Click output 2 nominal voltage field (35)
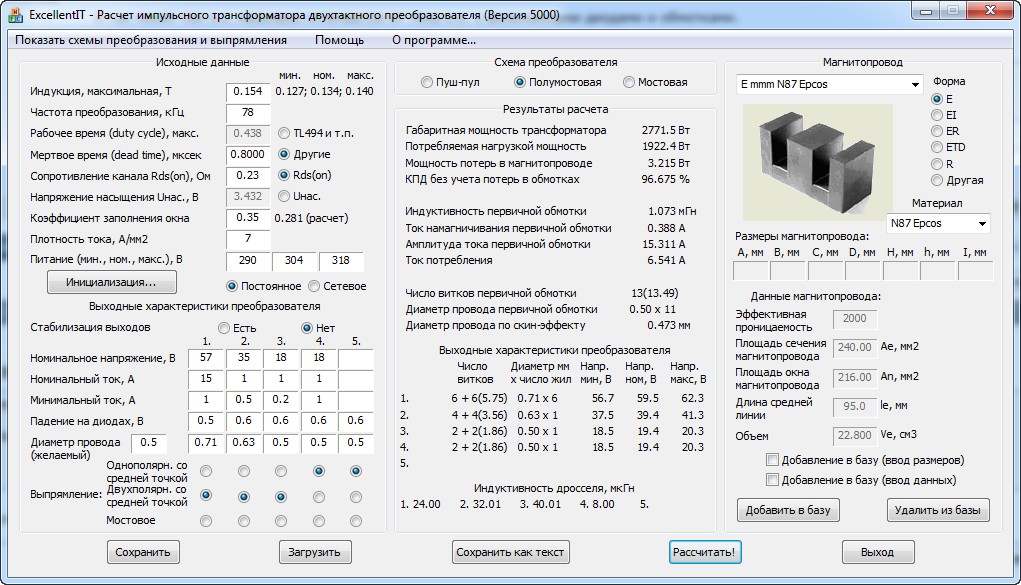This screenshot has height=585, width=1021. tap(244, 358)
